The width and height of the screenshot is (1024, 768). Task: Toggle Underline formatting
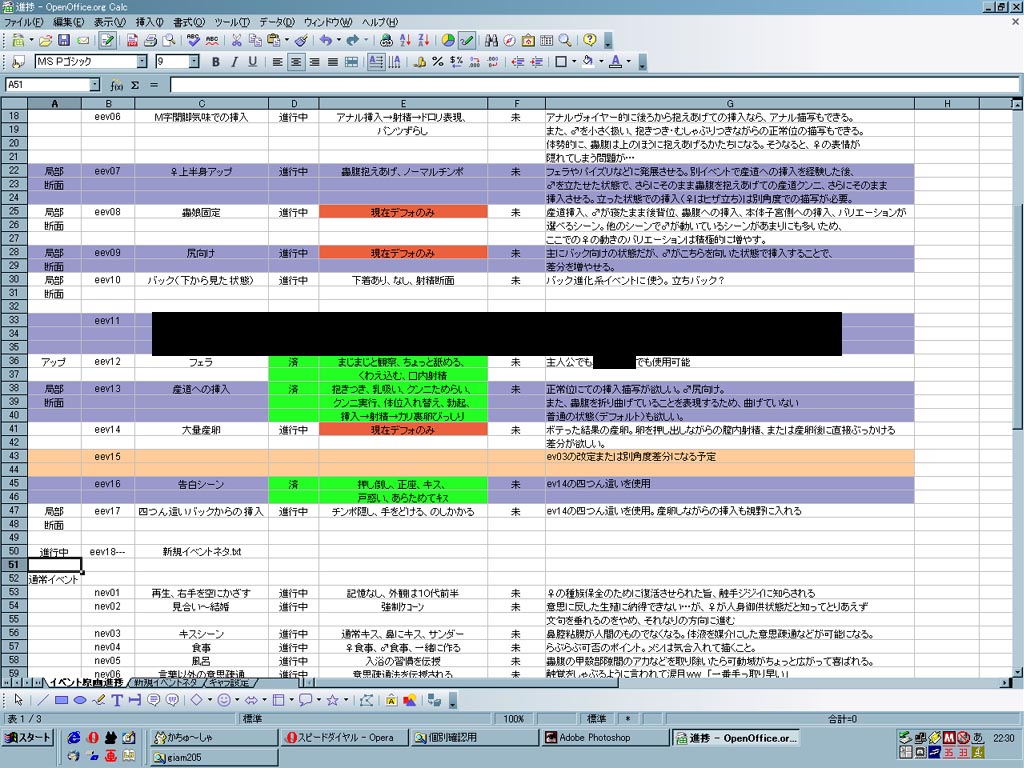[252, 61]
